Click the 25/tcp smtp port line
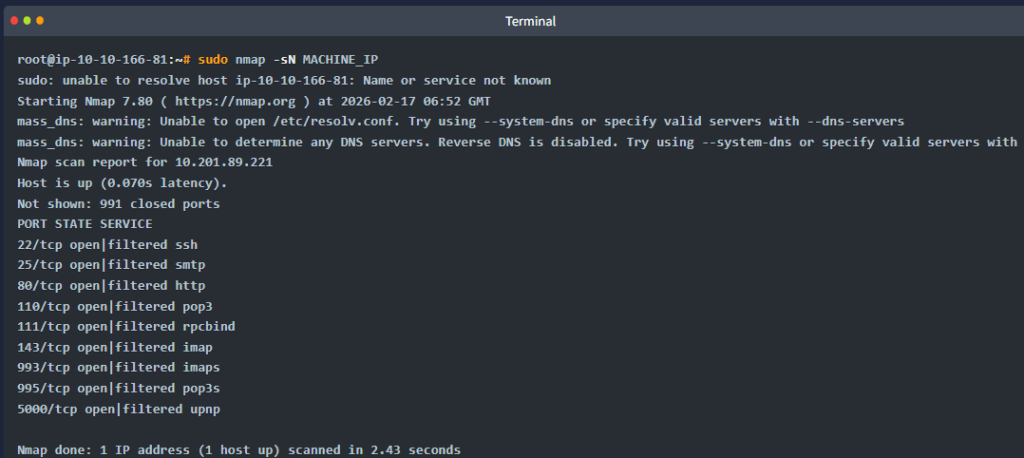 click(x=111, y=265)
